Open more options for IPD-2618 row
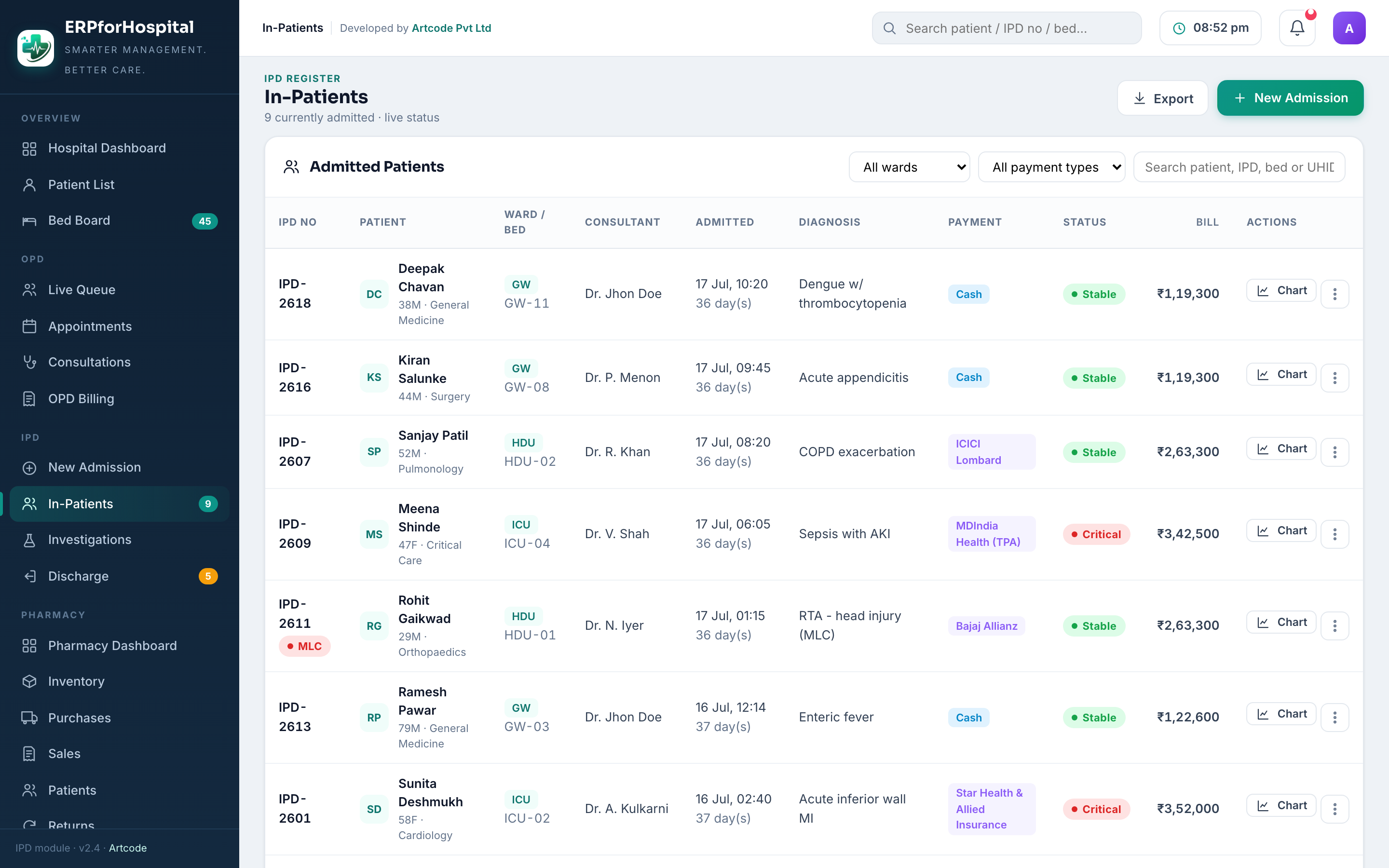This screenshot has height=868, width=1389. pyautogui.click(x=1335, y=294)
